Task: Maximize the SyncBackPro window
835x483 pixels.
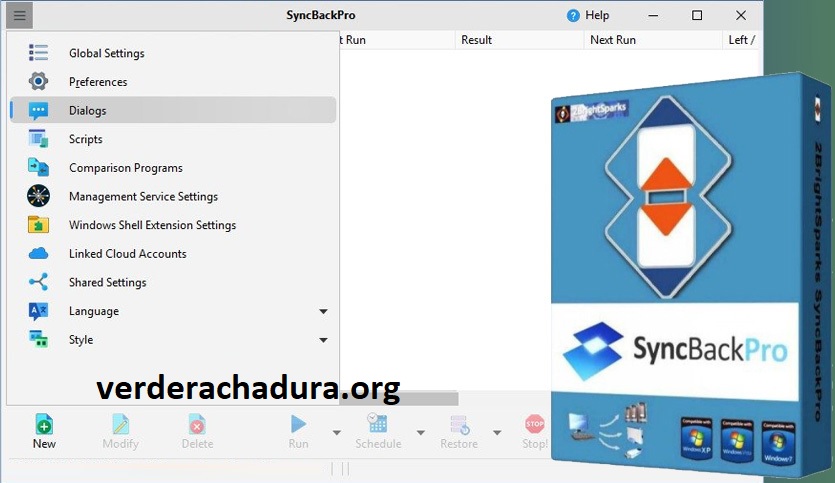Action: click(x=697, y=15)
